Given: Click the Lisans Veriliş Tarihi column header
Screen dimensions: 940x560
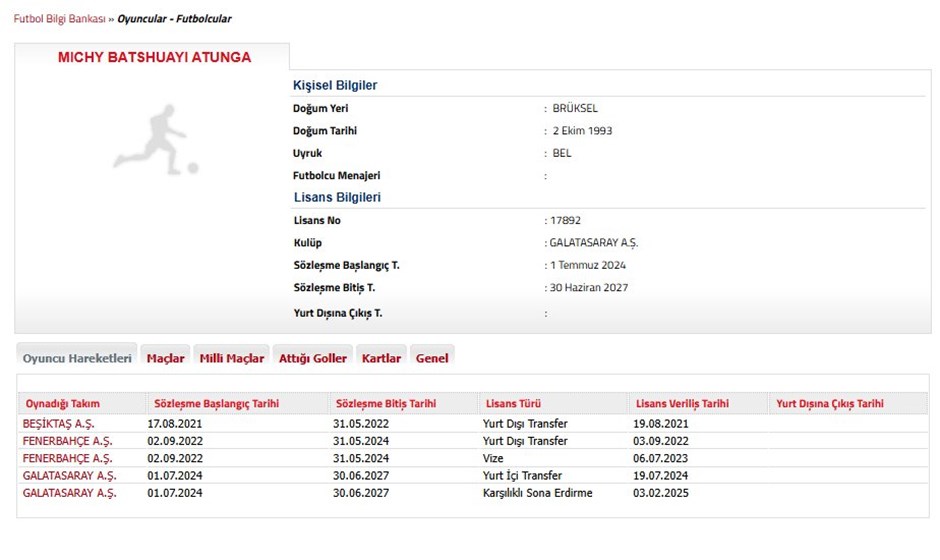Looking at the screenshot, I should click(x=681, y=404).
